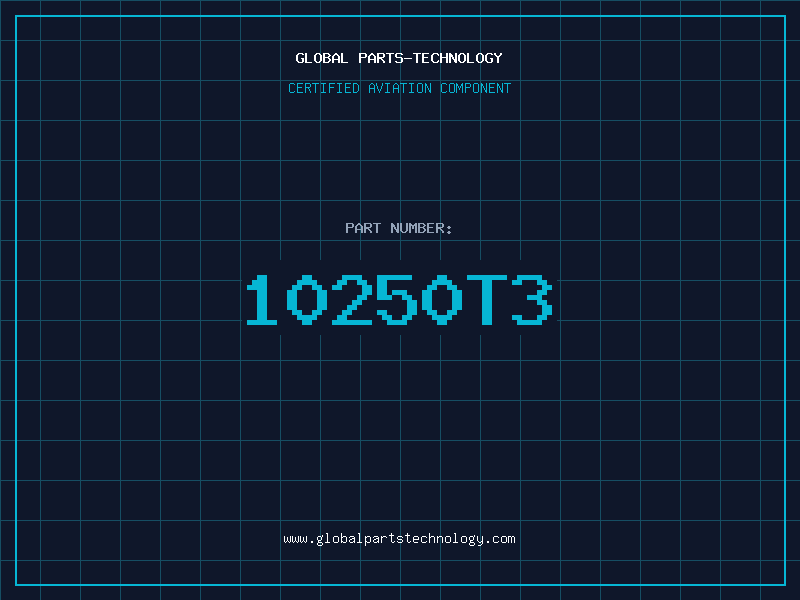Click the PART NUMBER: label
The width and height of the screenshot is (800, 600).
(x=398, y=228)
